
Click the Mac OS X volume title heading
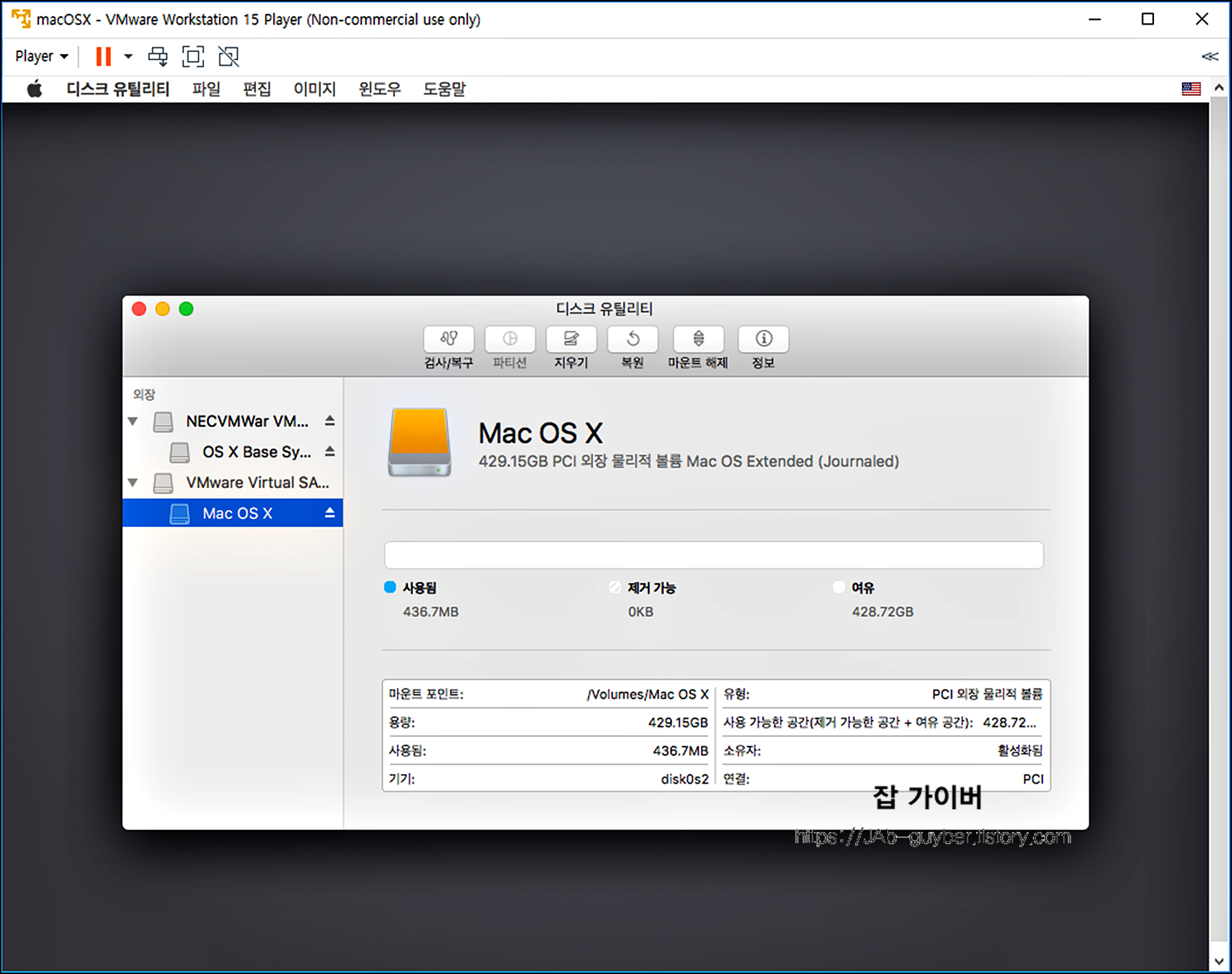coord(540,433)
